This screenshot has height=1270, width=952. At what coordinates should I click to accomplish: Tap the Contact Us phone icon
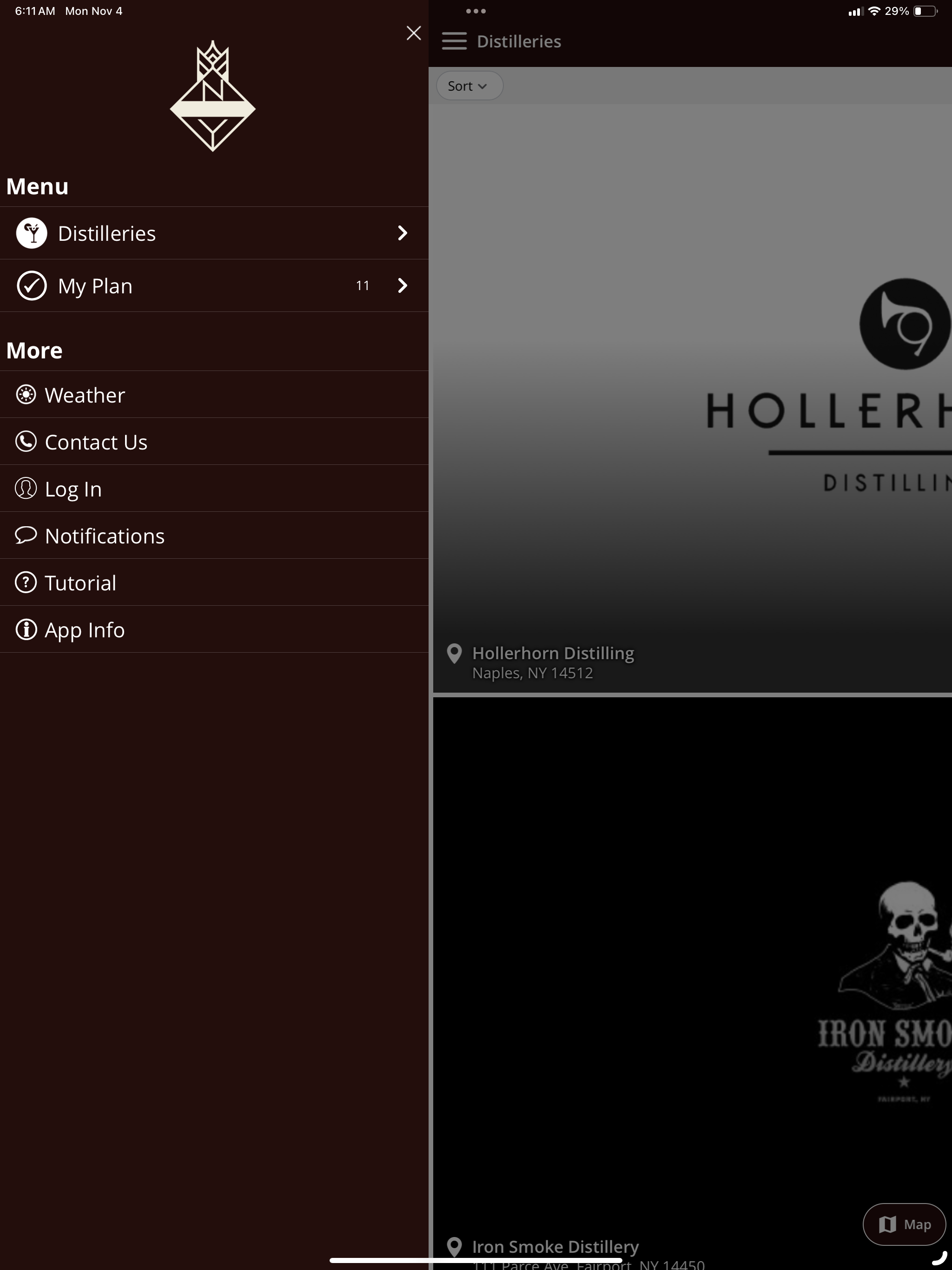click(x=26, y=442)
